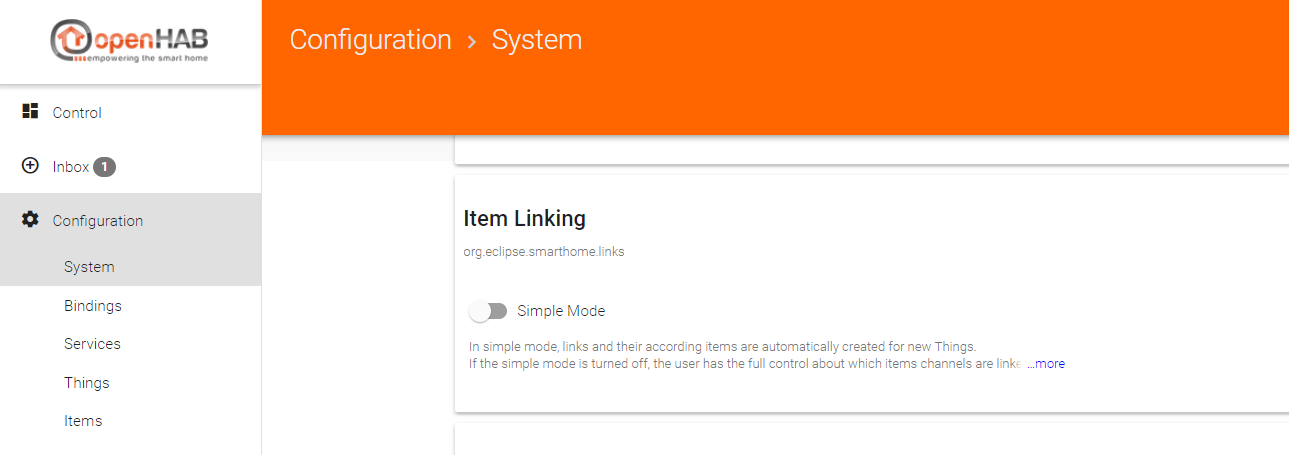The image size is (1289, 455).
Task: Click the Item Linking section heading
Action: (x=525, y=218)
